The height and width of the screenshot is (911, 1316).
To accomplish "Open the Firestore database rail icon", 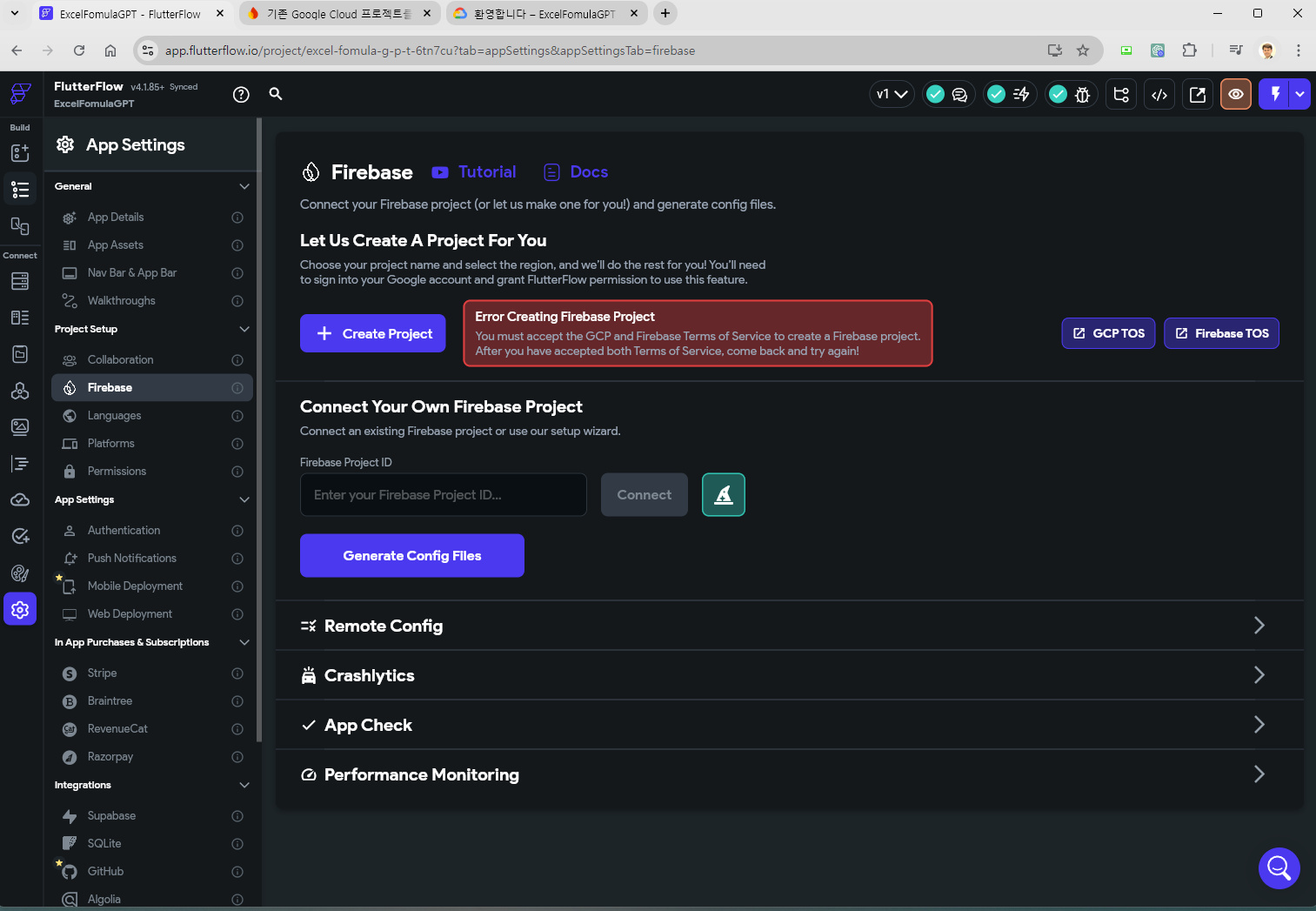I will coord(20,281).
